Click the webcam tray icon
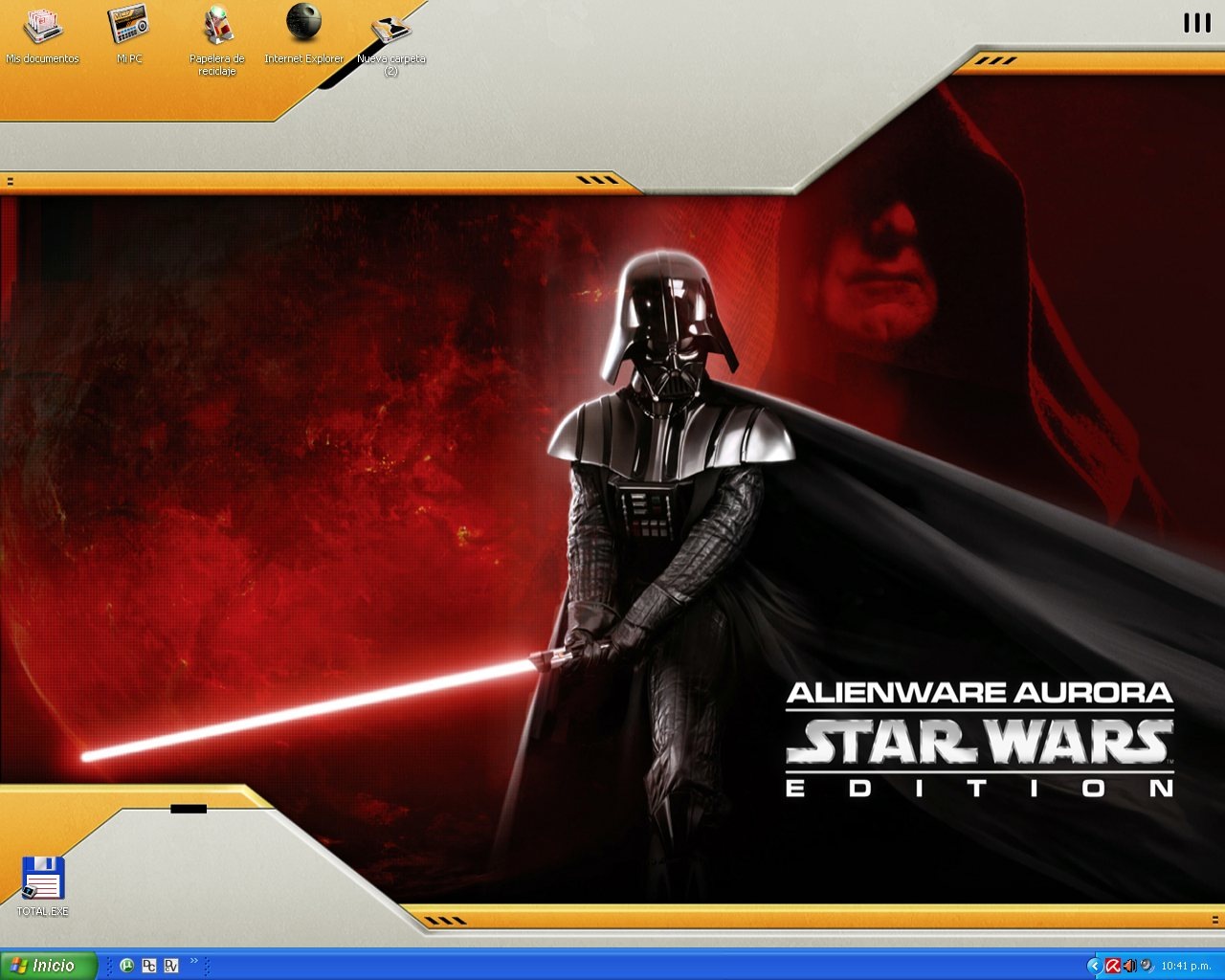1225x980 pixels. pyautogui.click(x=1147, y=967)
